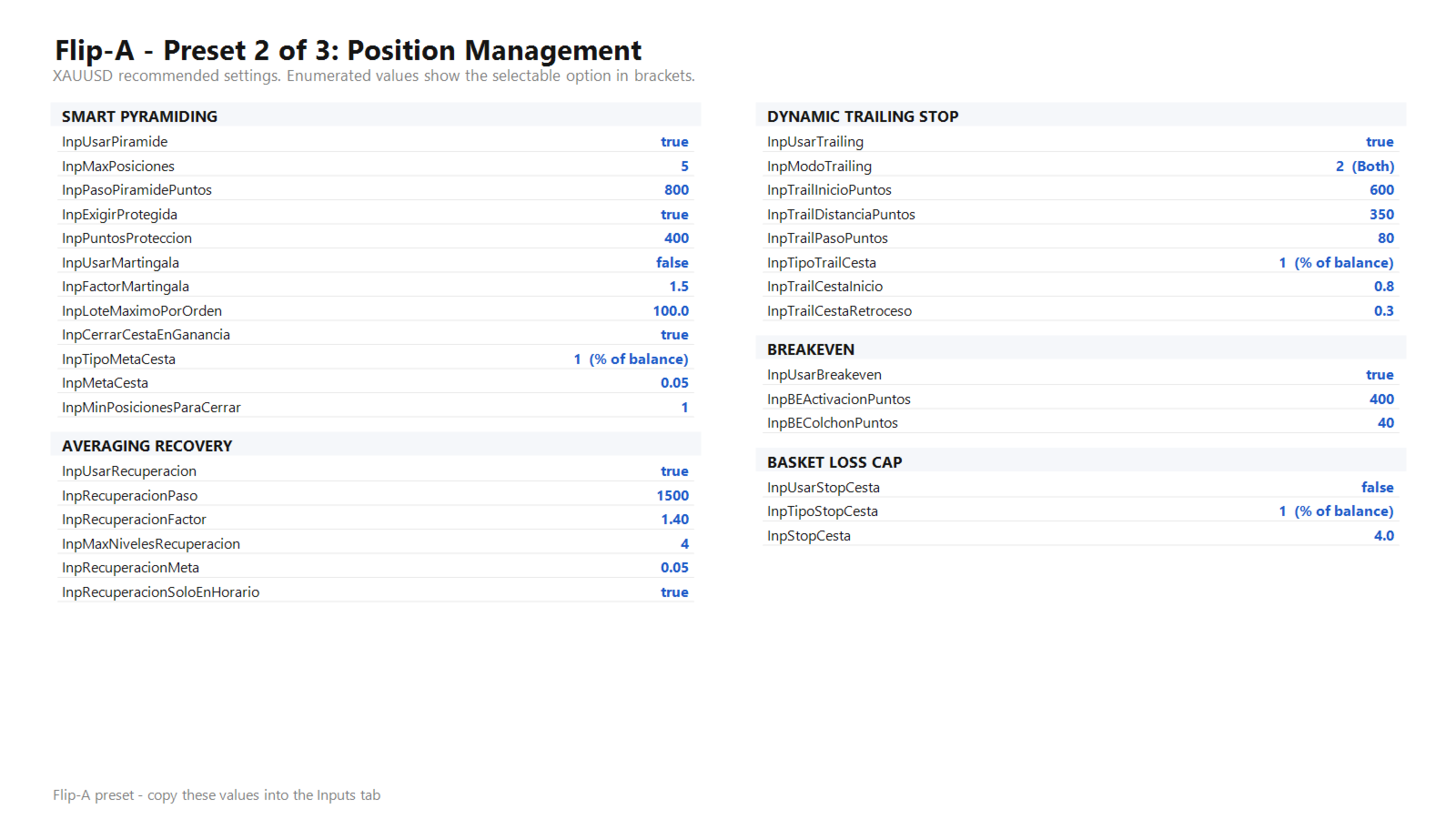The image size is (1456, 819).
Task: Select the InpBEColchonPuntos value 40
Action: (x=1386, y=423)
